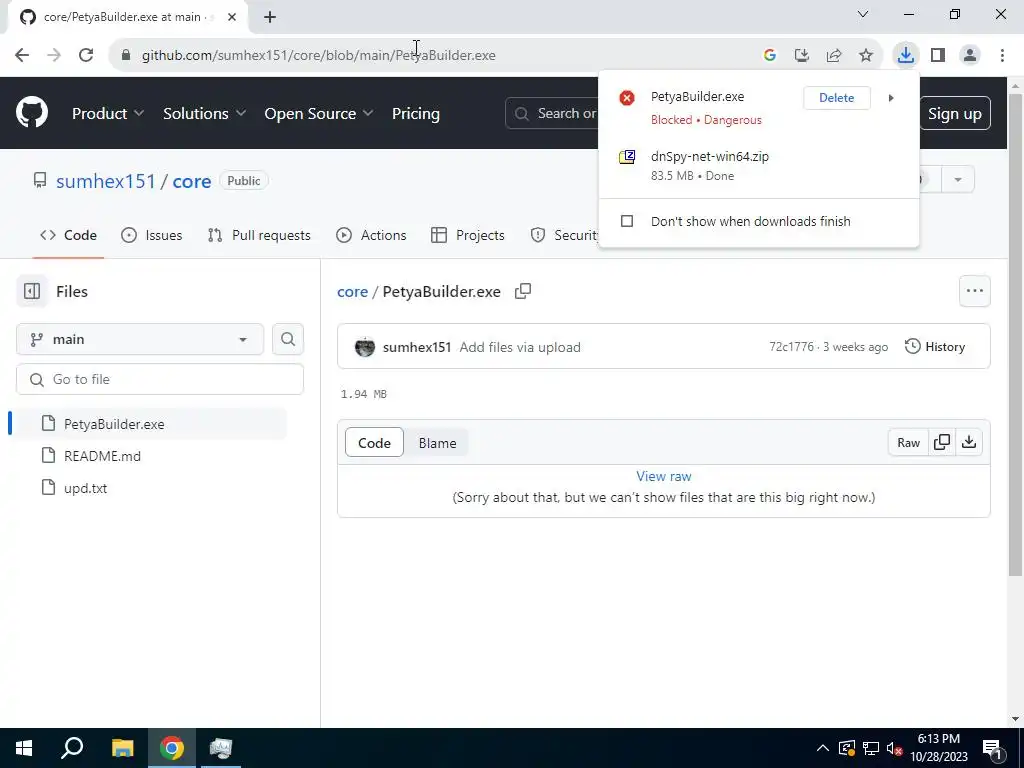Open the Raw file view
This screenshot has width=1024, height=768.
point(908,443)
